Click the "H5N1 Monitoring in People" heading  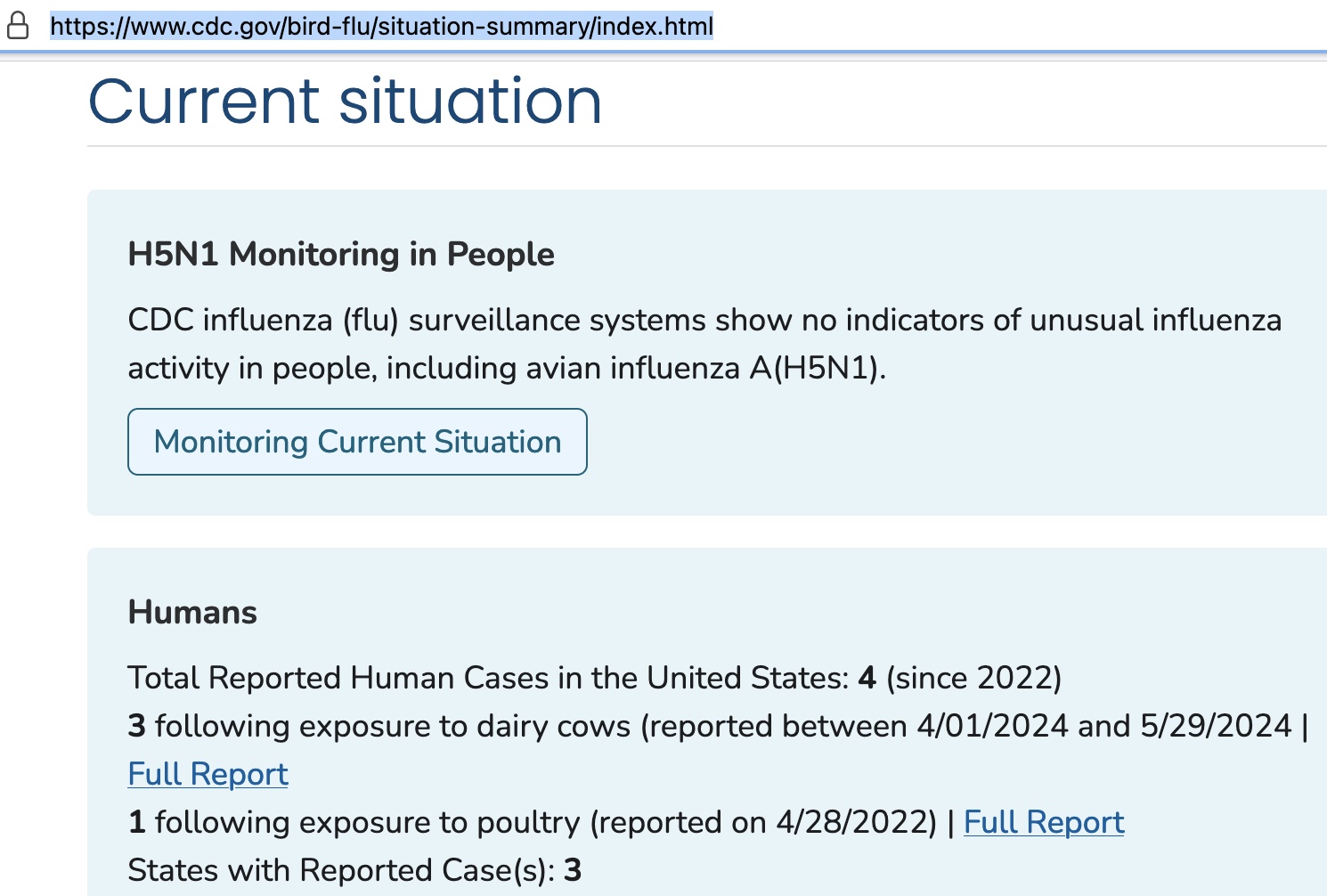point(341,255)
